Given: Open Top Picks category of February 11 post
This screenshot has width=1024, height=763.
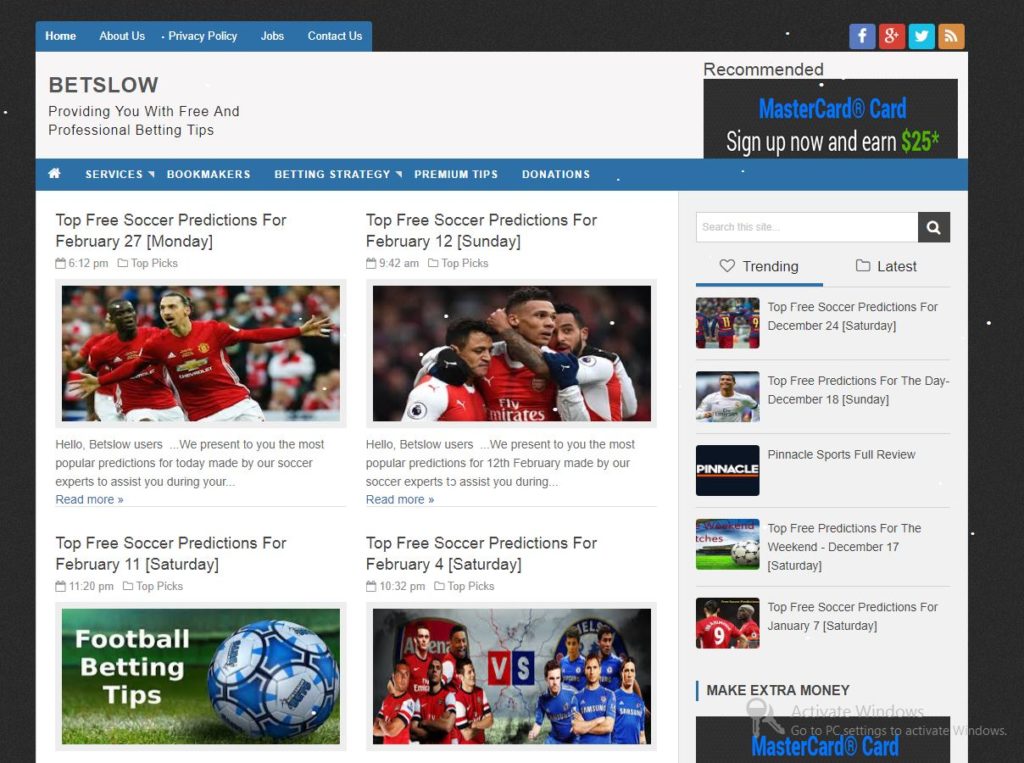Looking at the screenshot, I should pyautogui.click(x=159, y=586).
